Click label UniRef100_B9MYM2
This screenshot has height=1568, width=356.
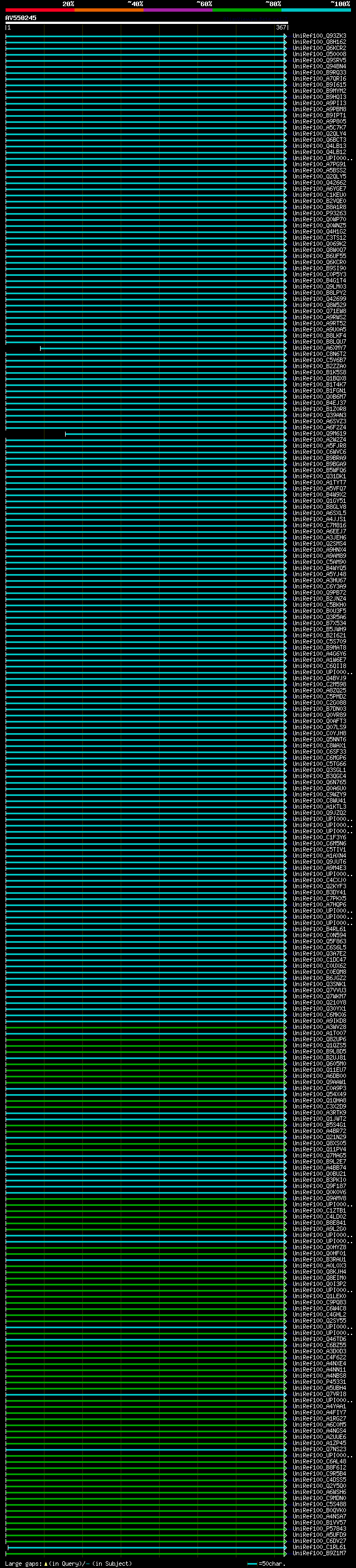pyautogui.click(x=319, y=91)
